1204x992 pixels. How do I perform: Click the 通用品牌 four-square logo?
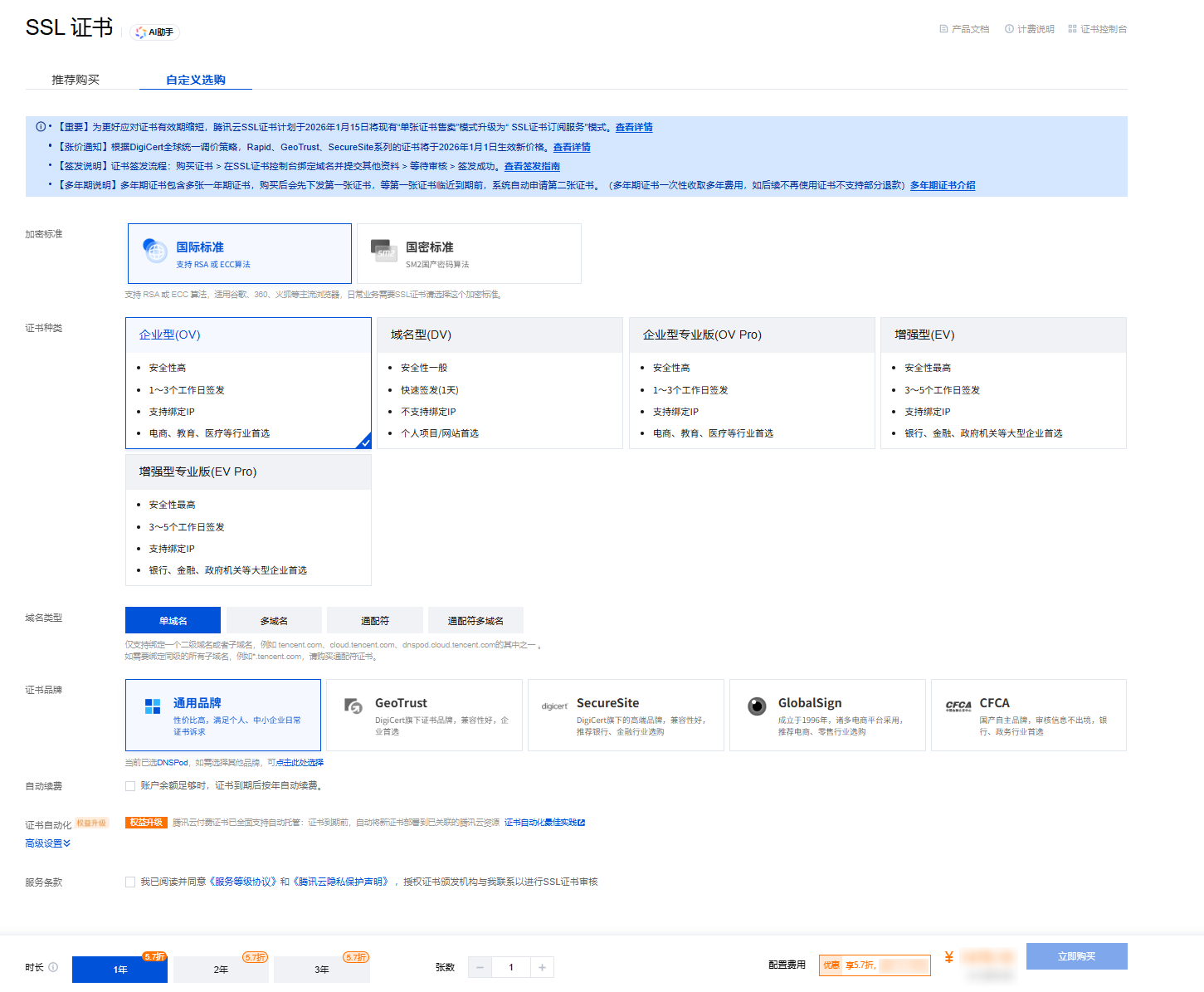tap(153, 706)
